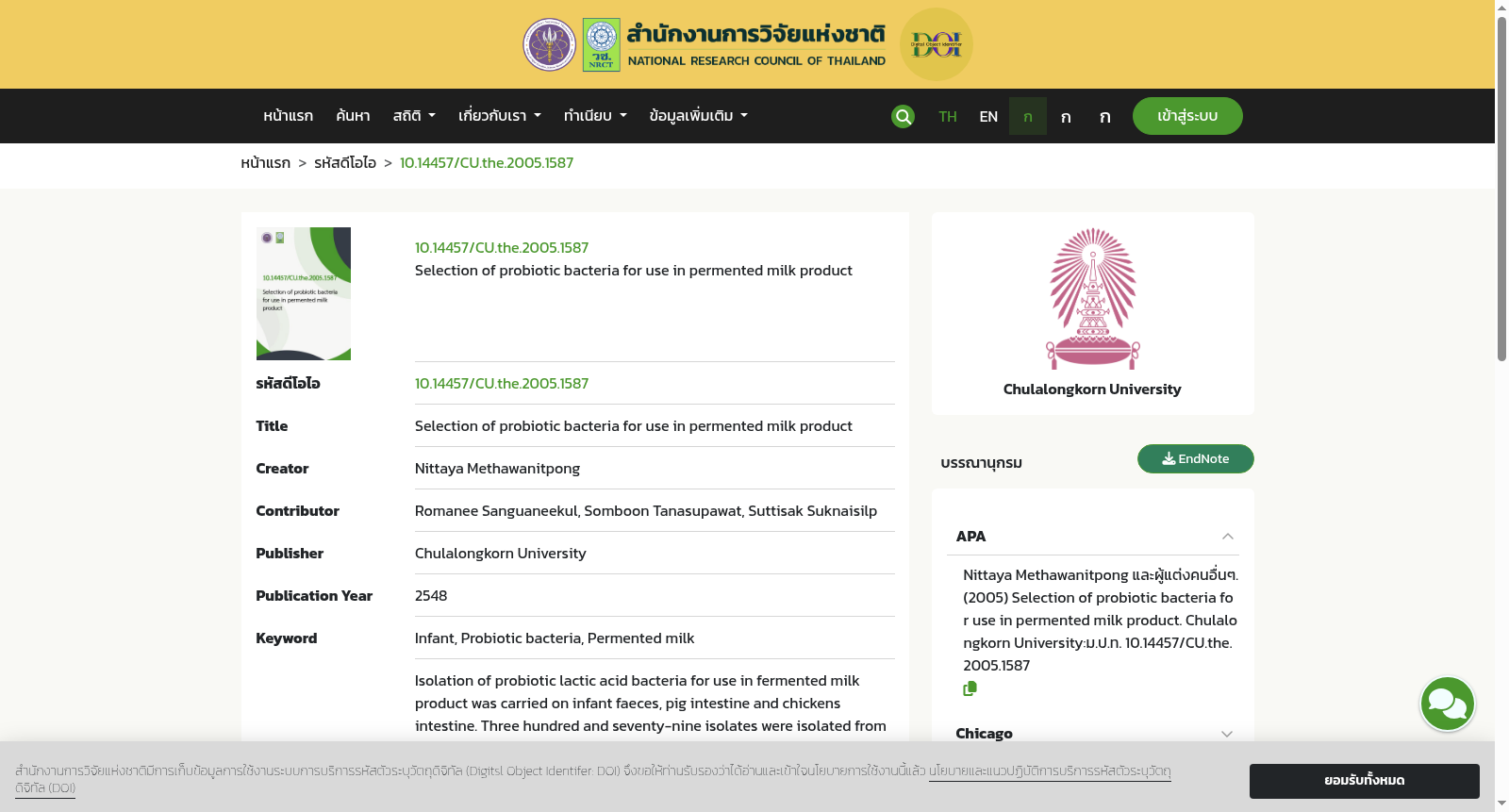Open ค้นหา in the navigation bar
Viewport: 1509px width, 812px height.
pyautogui.click(x=353, y=116)
